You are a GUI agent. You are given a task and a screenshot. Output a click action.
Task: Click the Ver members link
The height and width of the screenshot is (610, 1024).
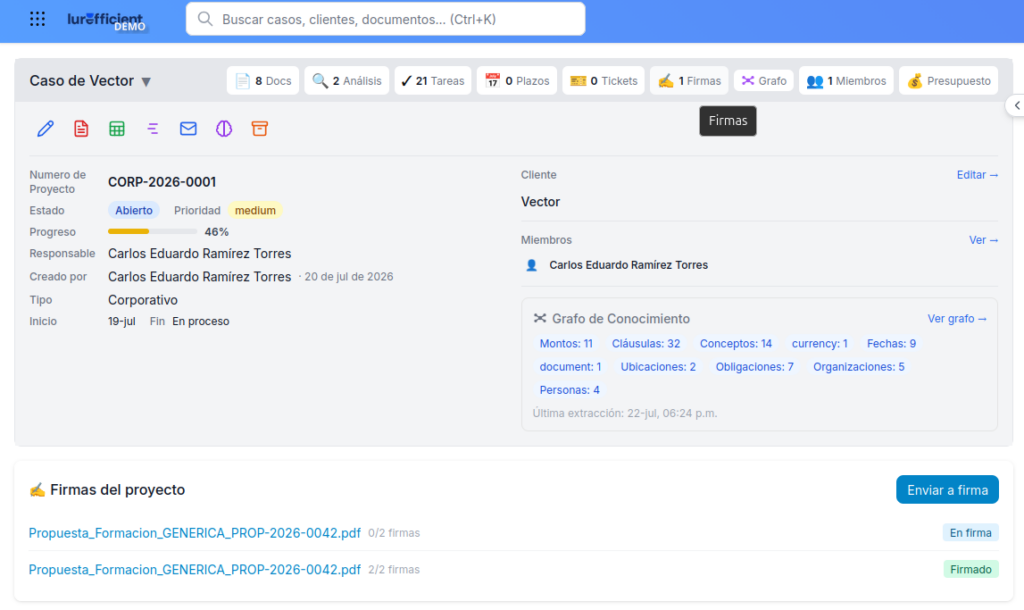tap(983, 240)
